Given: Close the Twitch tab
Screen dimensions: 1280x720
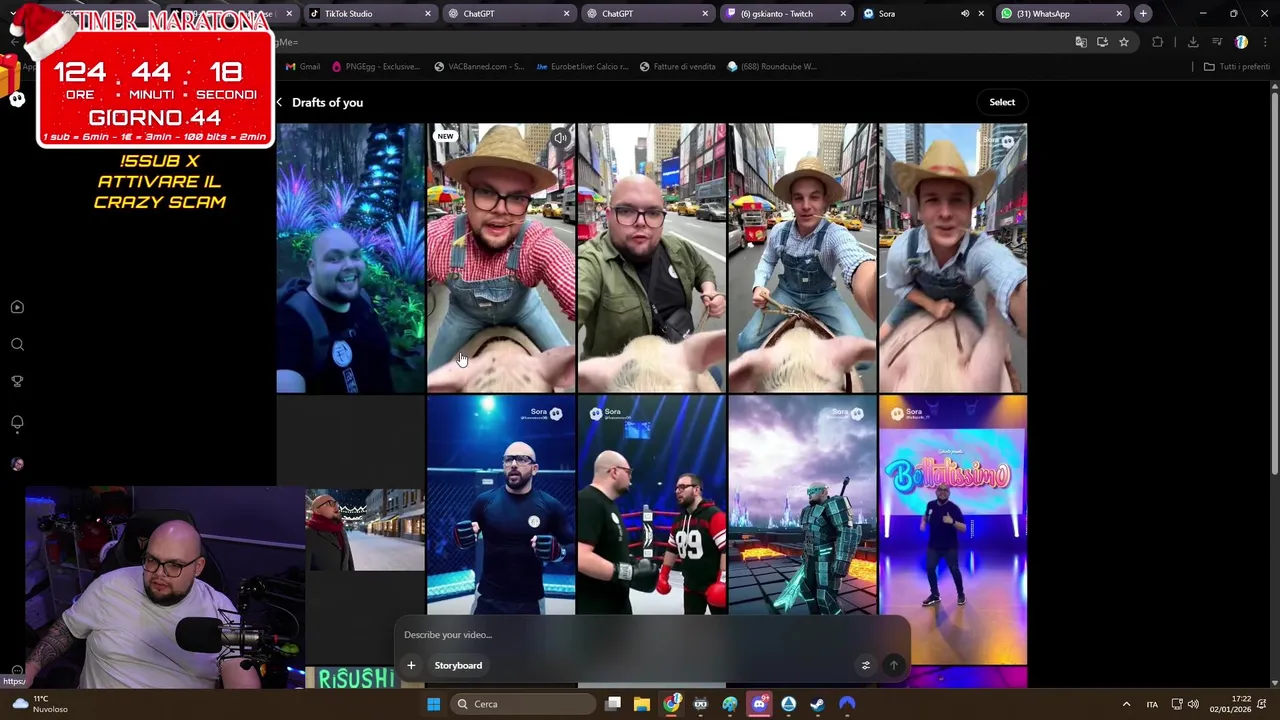Looking at the screenshot, I should point(843,14).
